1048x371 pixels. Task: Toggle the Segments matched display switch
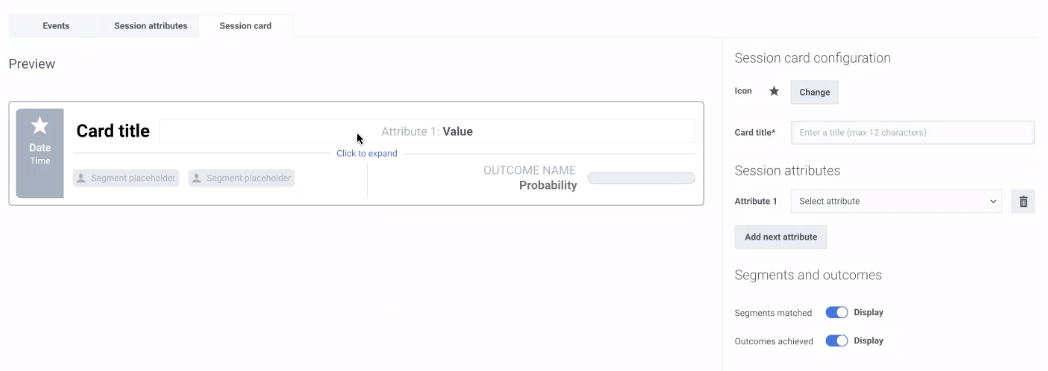point(837,312)
